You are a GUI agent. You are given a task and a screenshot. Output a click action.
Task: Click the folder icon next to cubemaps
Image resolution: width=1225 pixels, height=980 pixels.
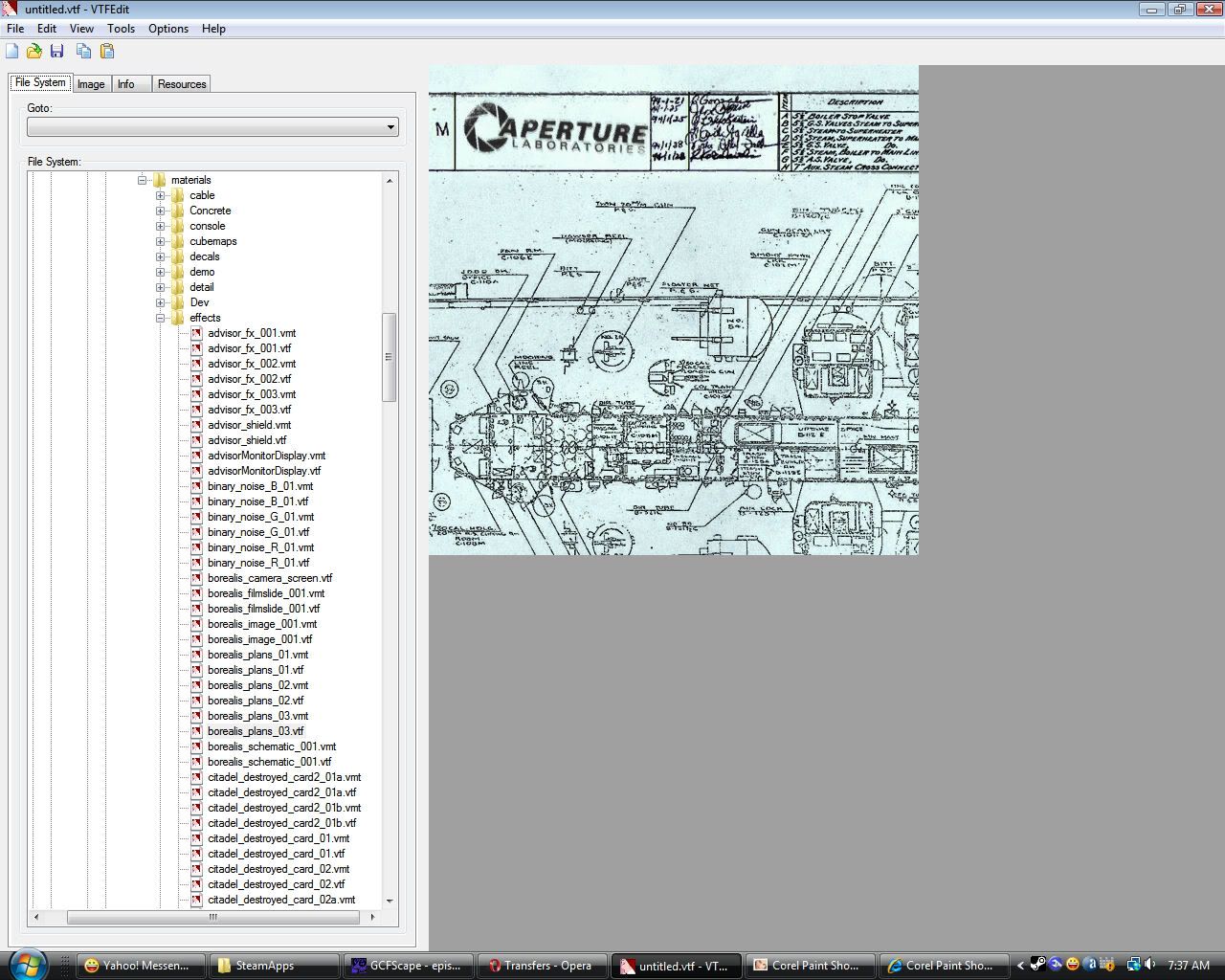click(x=177, y=241)
